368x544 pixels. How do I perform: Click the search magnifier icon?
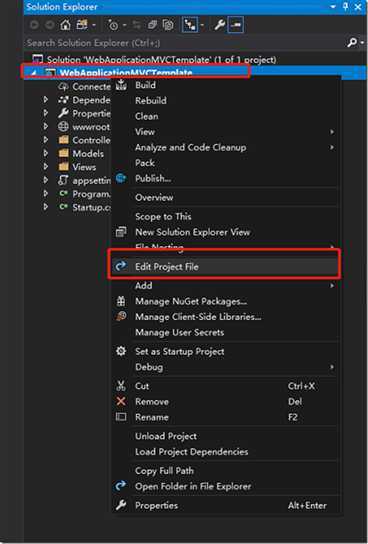(352, 43)
